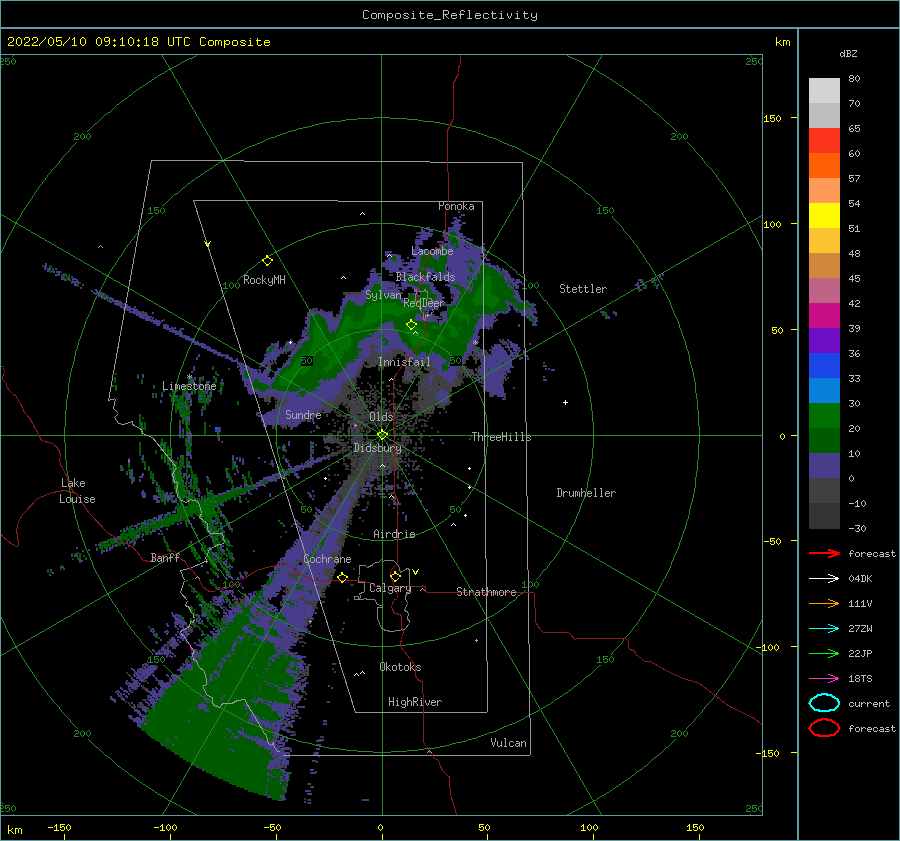Click the current legend text

[869, 703]
